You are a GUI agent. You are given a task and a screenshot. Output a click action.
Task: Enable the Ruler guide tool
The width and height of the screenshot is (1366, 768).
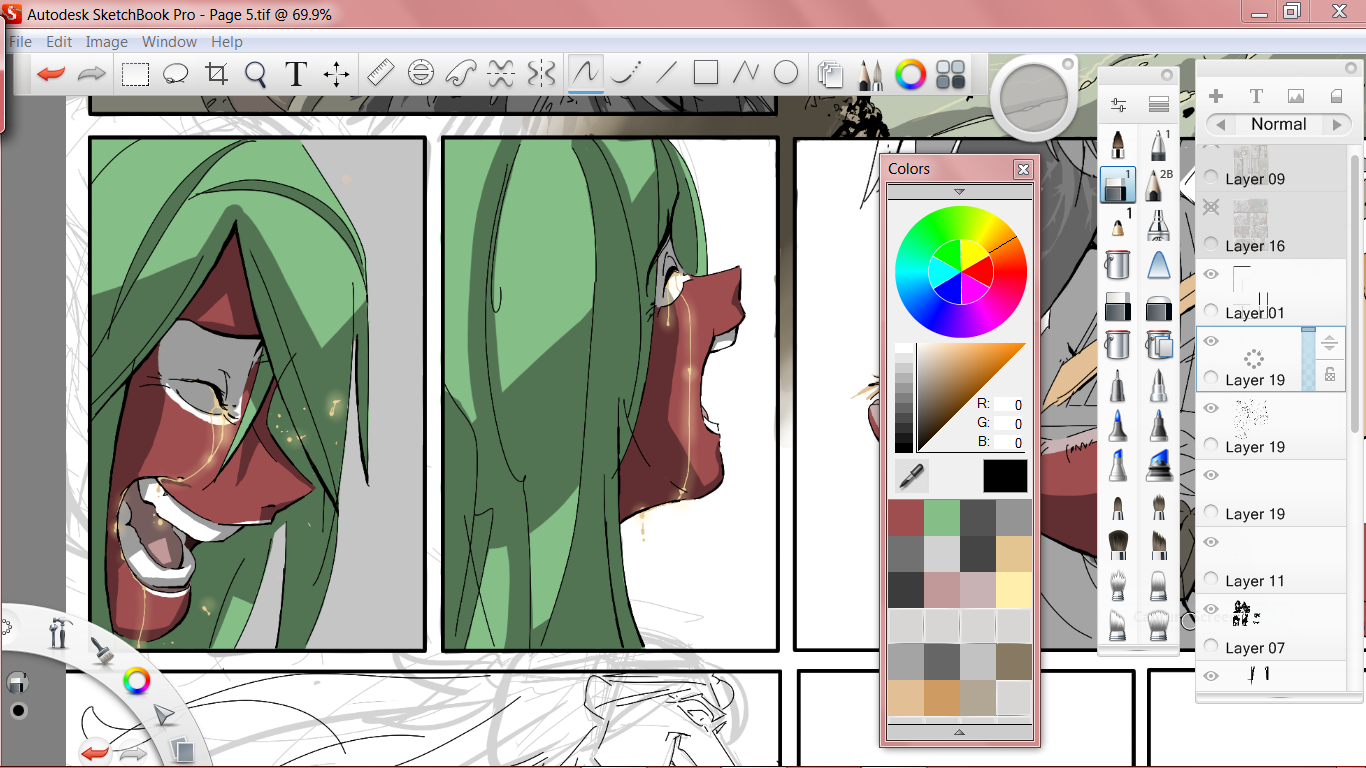point(381,73)
